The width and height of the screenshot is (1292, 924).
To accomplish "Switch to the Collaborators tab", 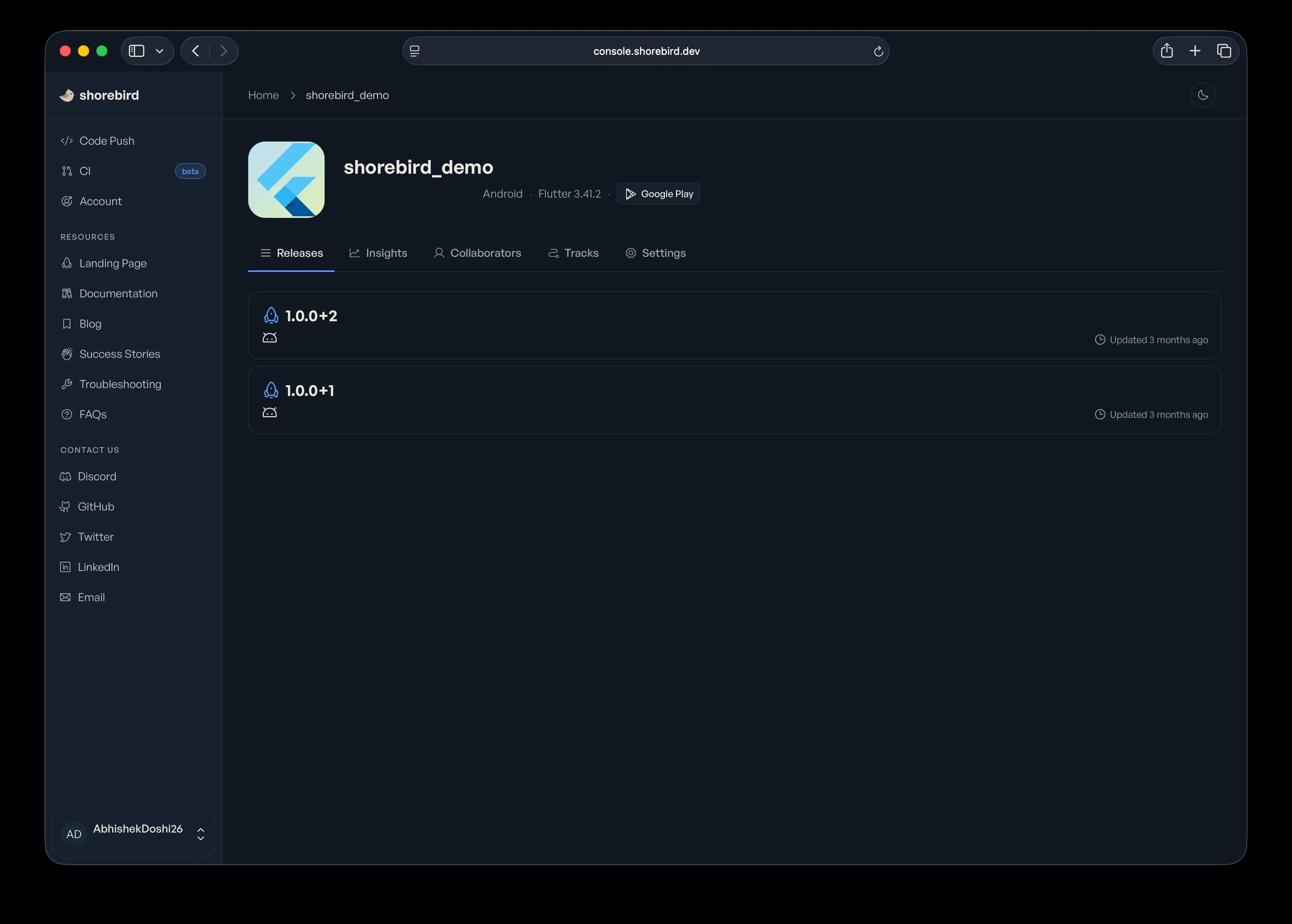I will tap(477, 252).
